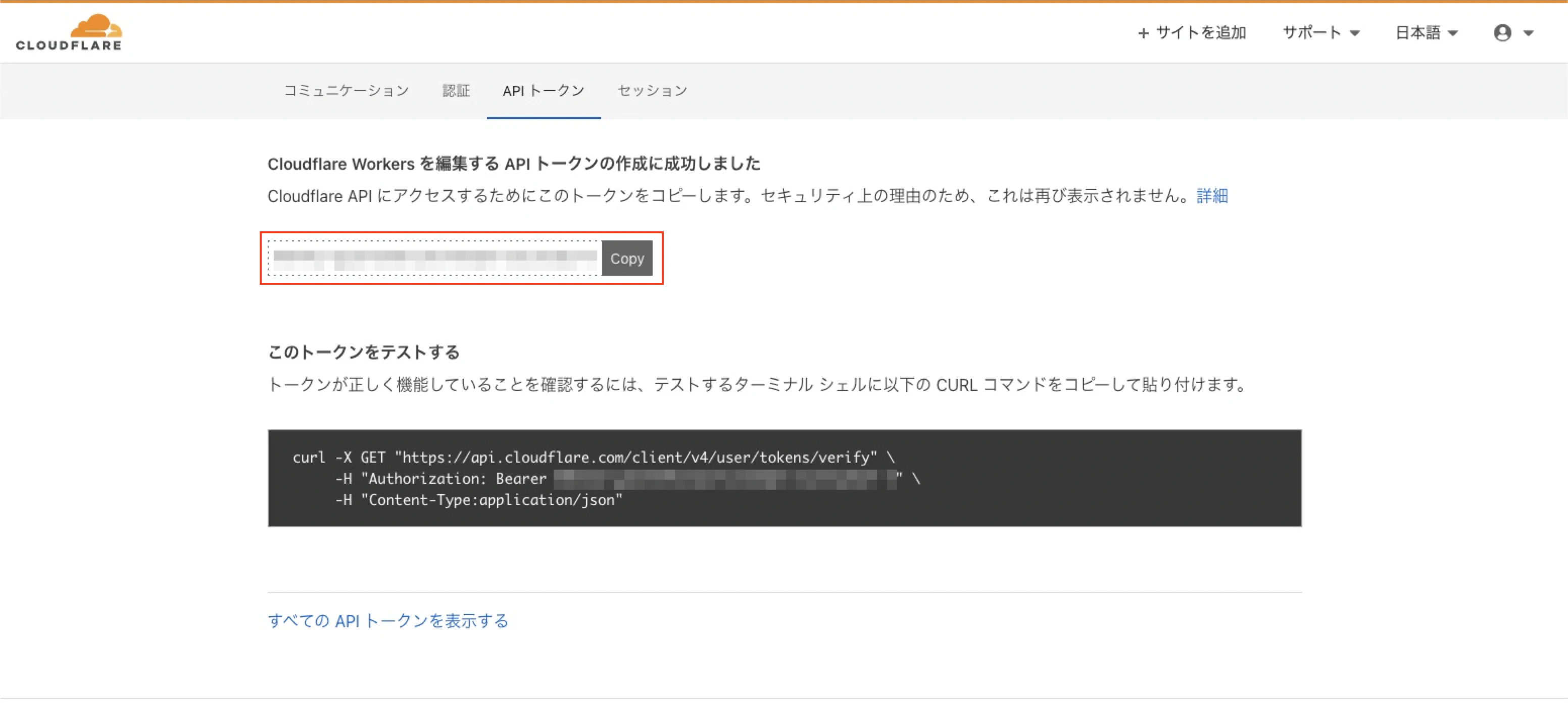1568x703 pixels.
Task: Expand the サポート dropdown
Action: [1320, 33]
